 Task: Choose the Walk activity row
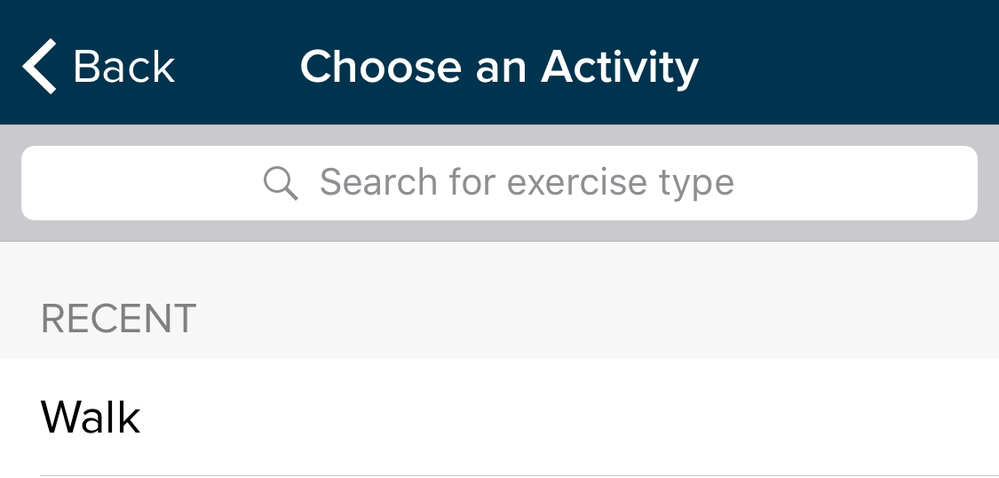[500, 417]
